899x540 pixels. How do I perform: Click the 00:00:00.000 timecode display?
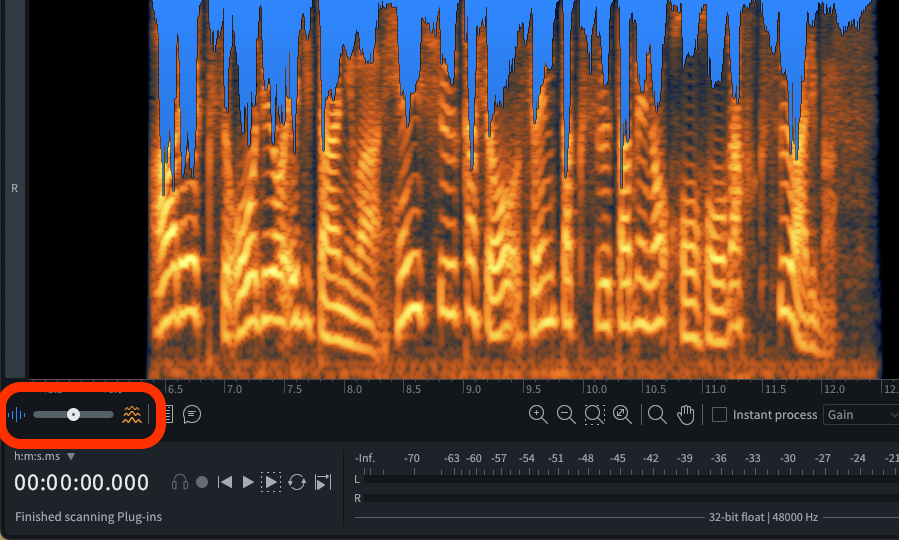[82, 483]
